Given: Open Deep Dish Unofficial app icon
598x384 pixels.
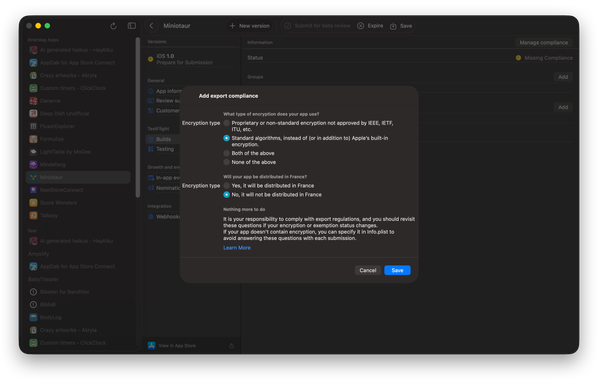Looking at the screenshot, I should (34, 113).
